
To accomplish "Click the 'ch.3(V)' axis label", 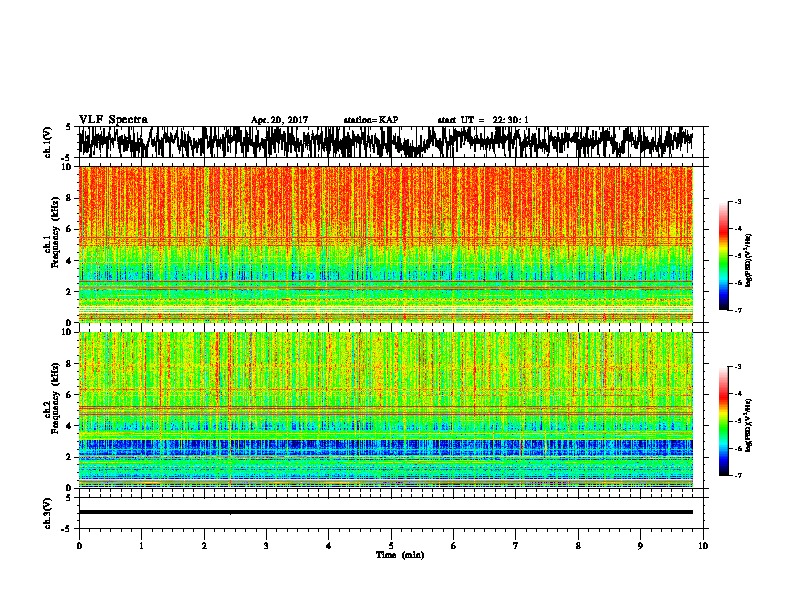I will click(48, 514).
